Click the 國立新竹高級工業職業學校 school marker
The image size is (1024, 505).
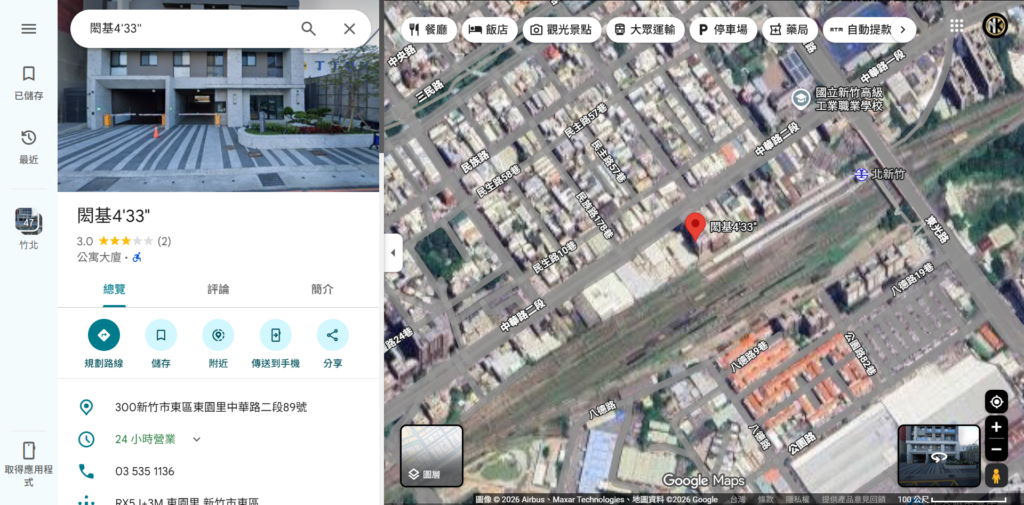point(800,99)
